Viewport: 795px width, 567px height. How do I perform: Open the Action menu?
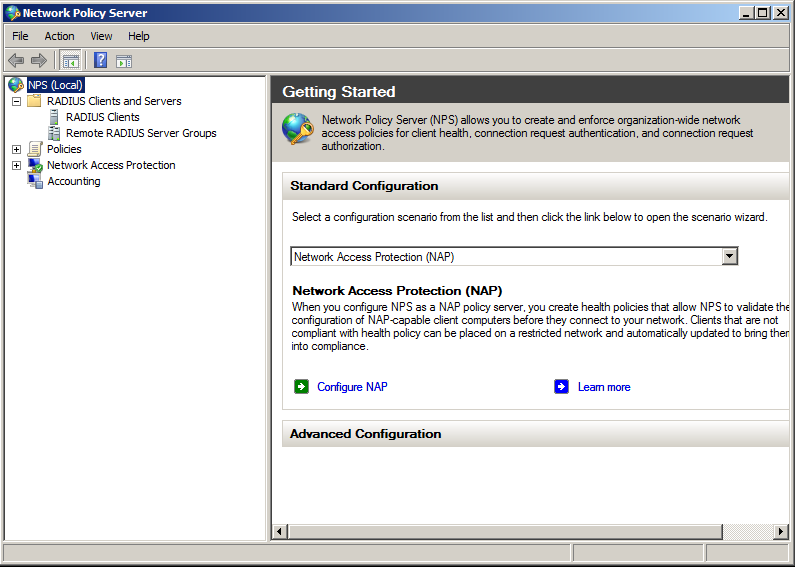(59, 36)
